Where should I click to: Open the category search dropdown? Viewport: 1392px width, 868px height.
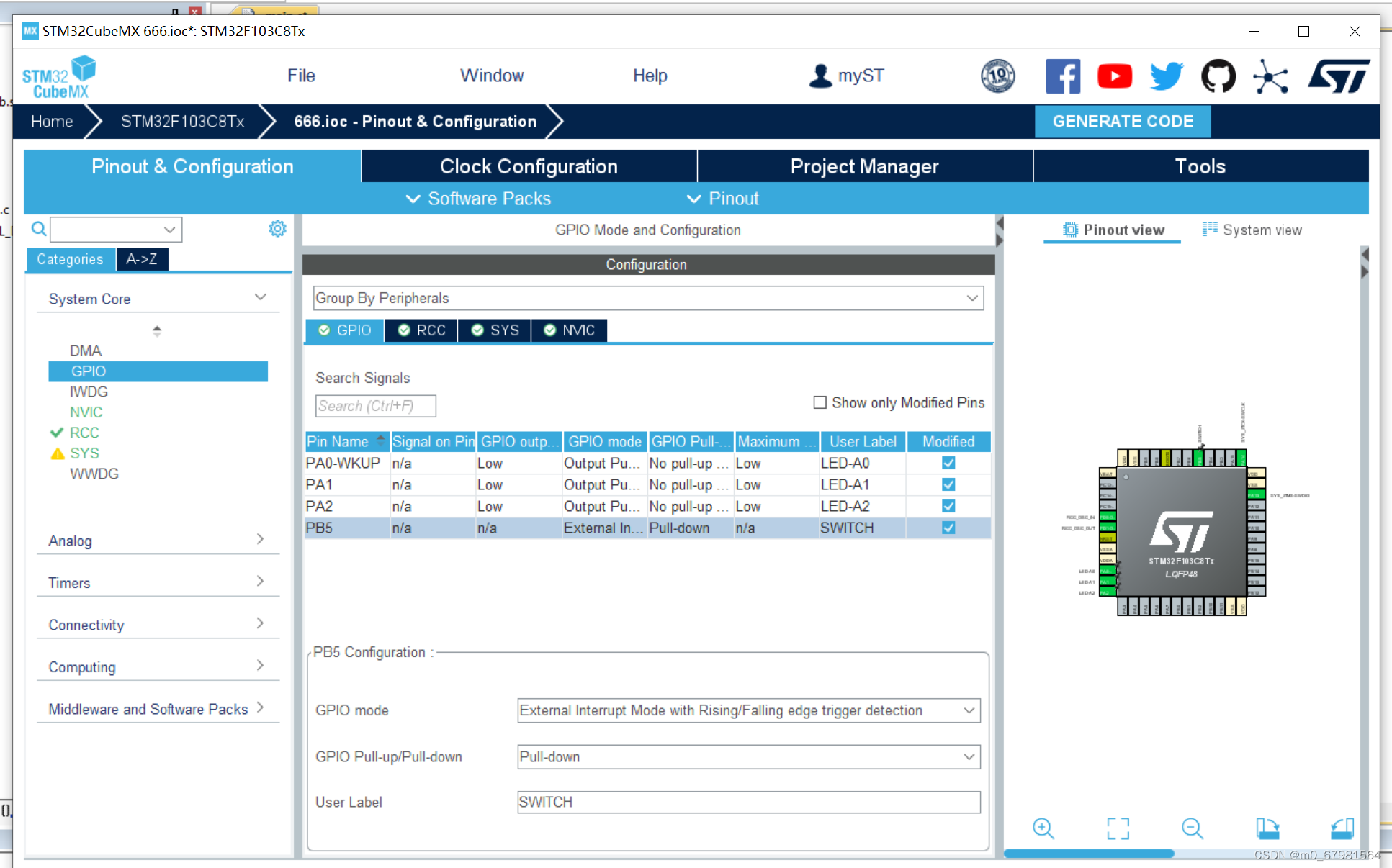point(169,230)
